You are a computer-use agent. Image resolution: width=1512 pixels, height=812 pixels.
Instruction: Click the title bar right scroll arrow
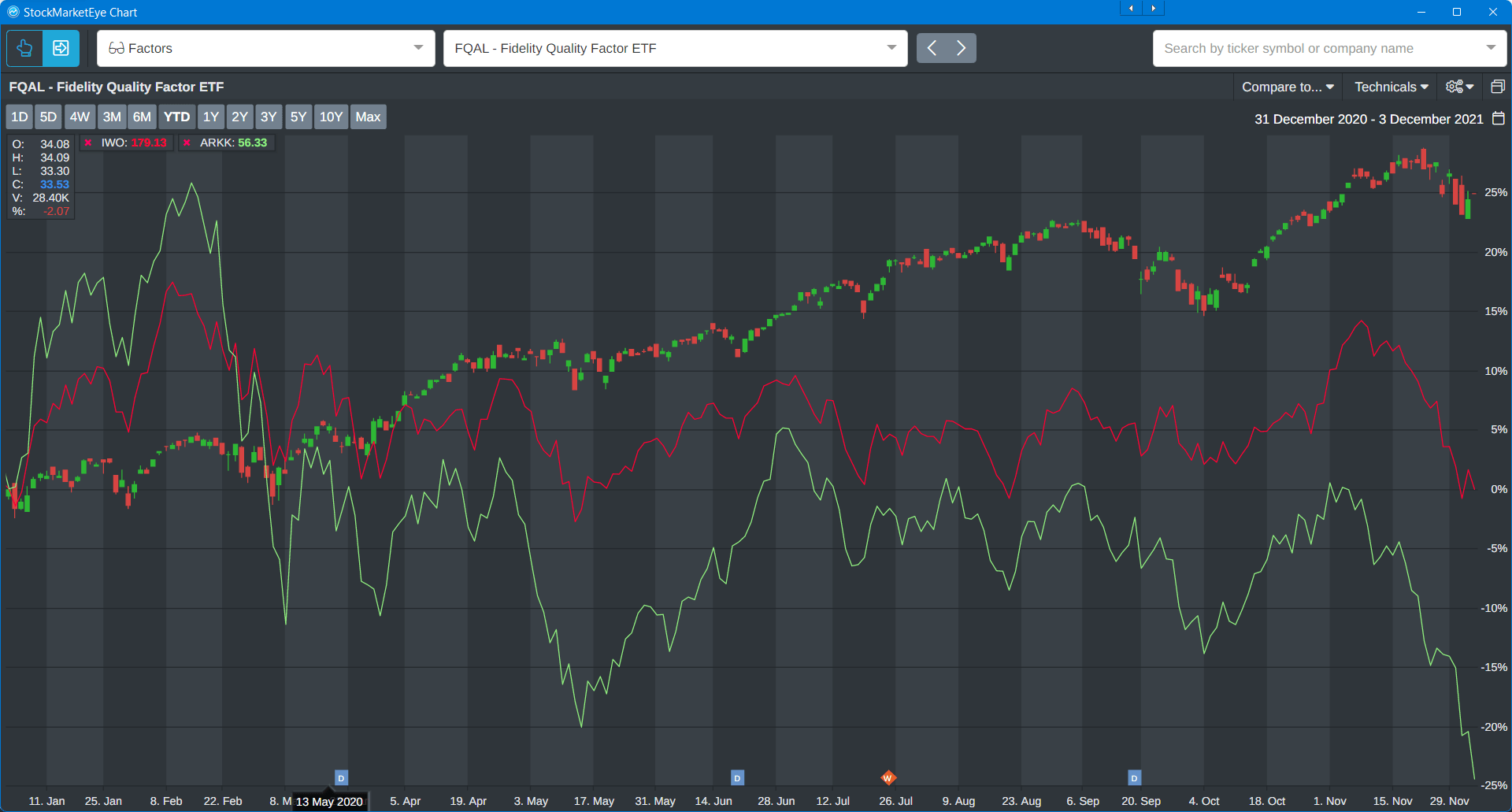pos(1154,8)
